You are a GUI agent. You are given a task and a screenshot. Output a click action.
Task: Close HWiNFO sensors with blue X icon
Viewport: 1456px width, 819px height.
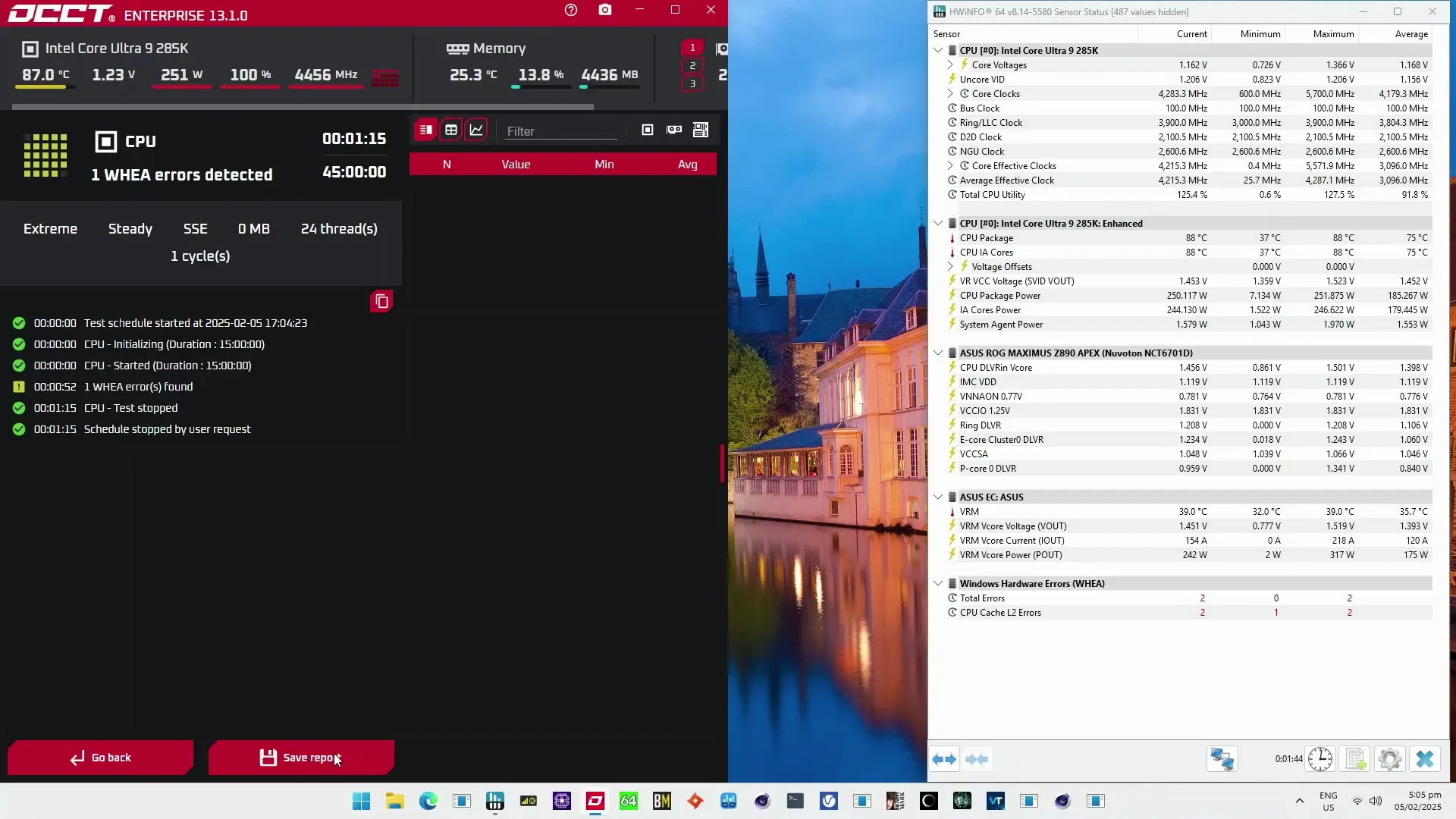pos(1425,759)
